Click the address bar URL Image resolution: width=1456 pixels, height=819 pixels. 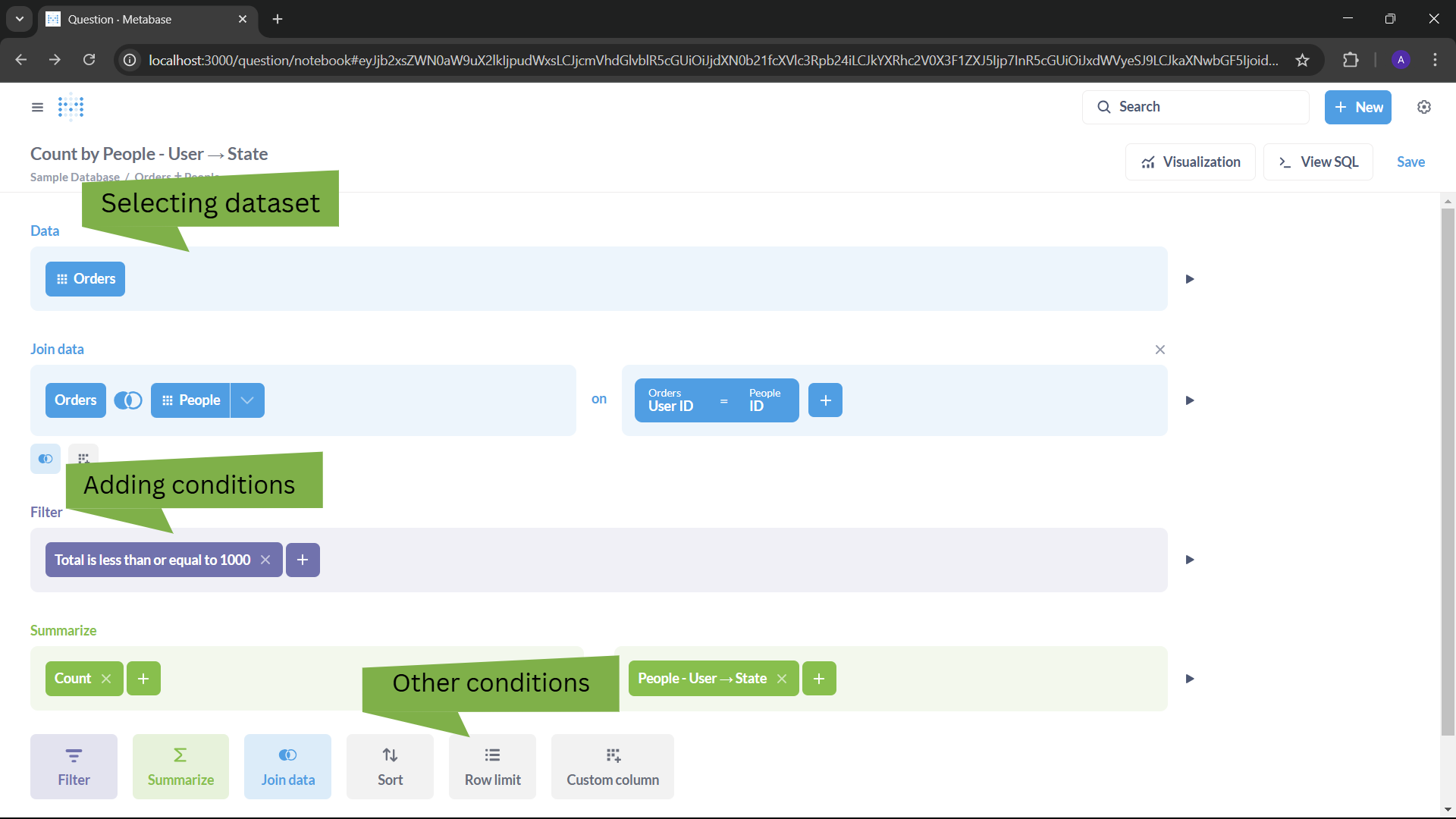713,60
